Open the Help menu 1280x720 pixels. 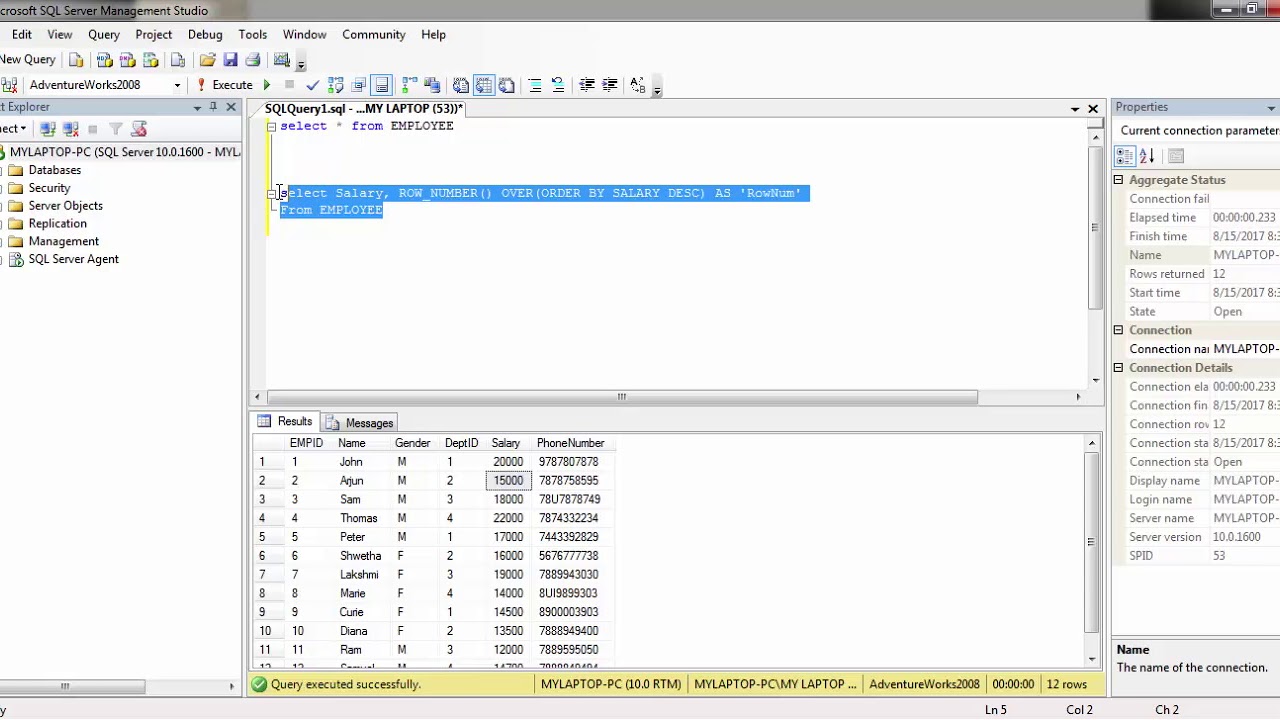[433, 34]
